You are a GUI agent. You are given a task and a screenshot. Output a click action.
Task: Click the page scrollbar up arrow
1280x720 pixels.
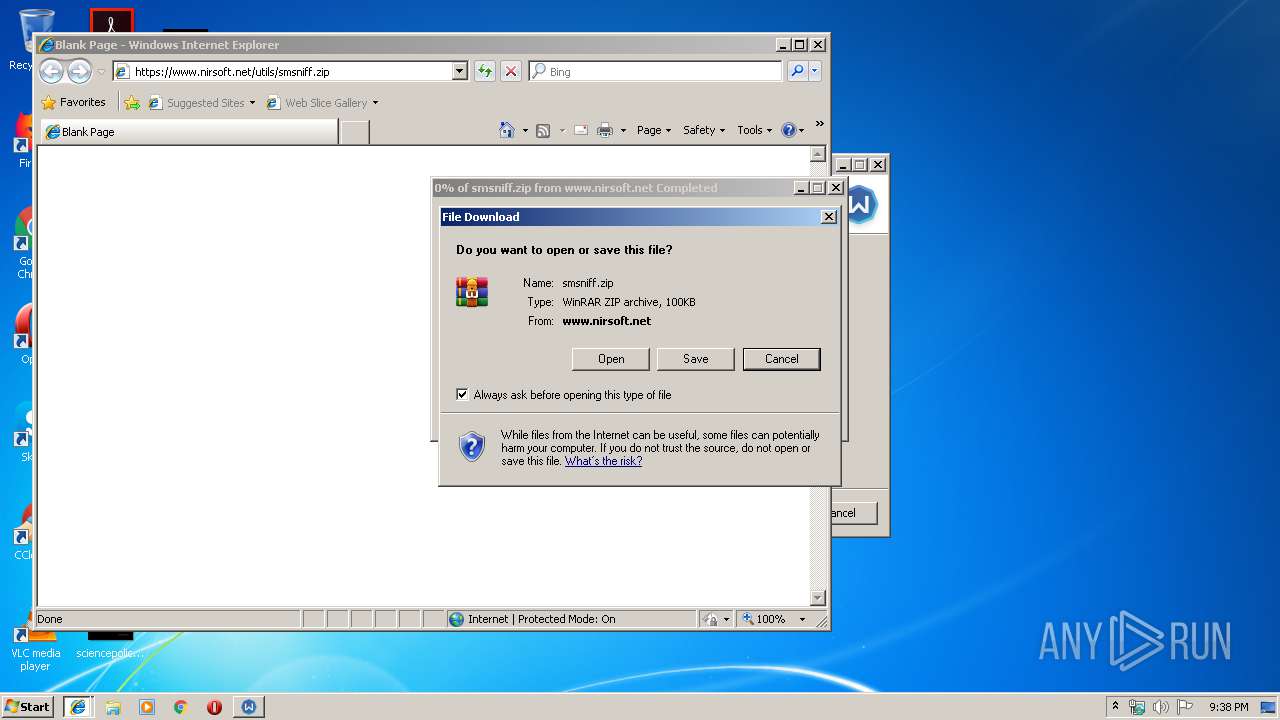(818, 154)
